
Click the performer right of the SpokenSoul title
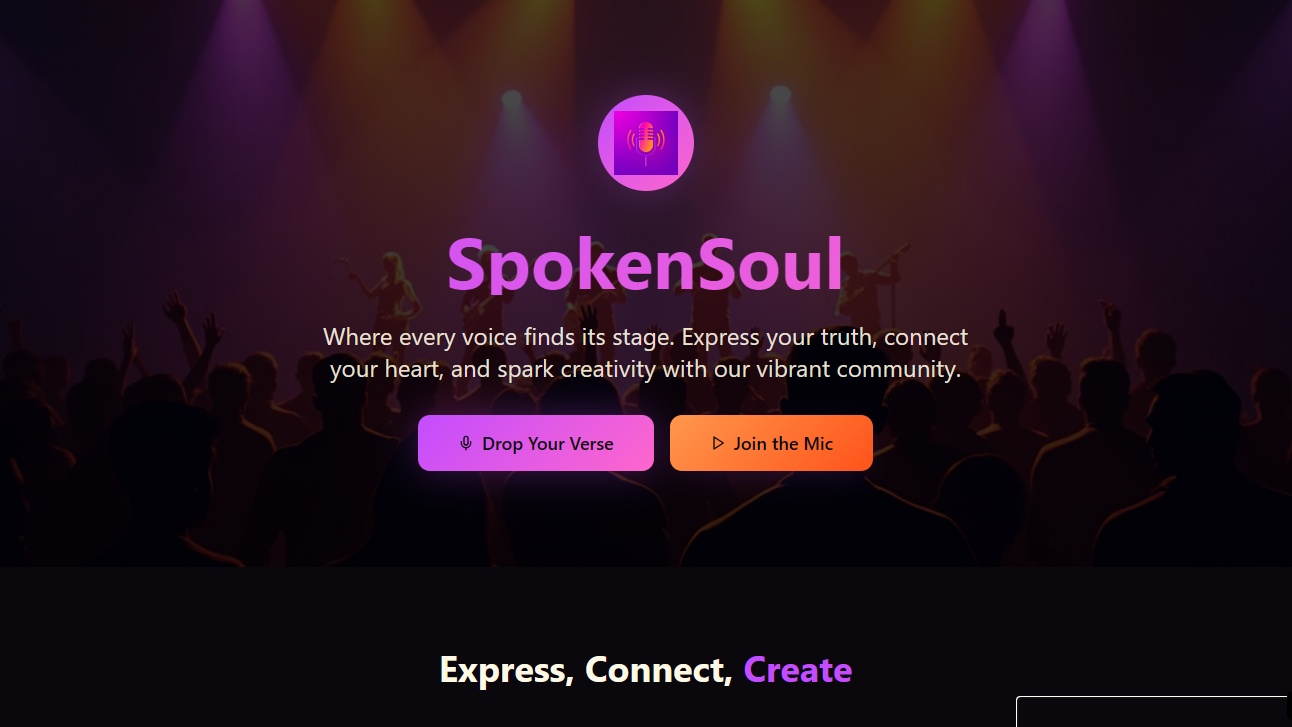coord(876,275)
